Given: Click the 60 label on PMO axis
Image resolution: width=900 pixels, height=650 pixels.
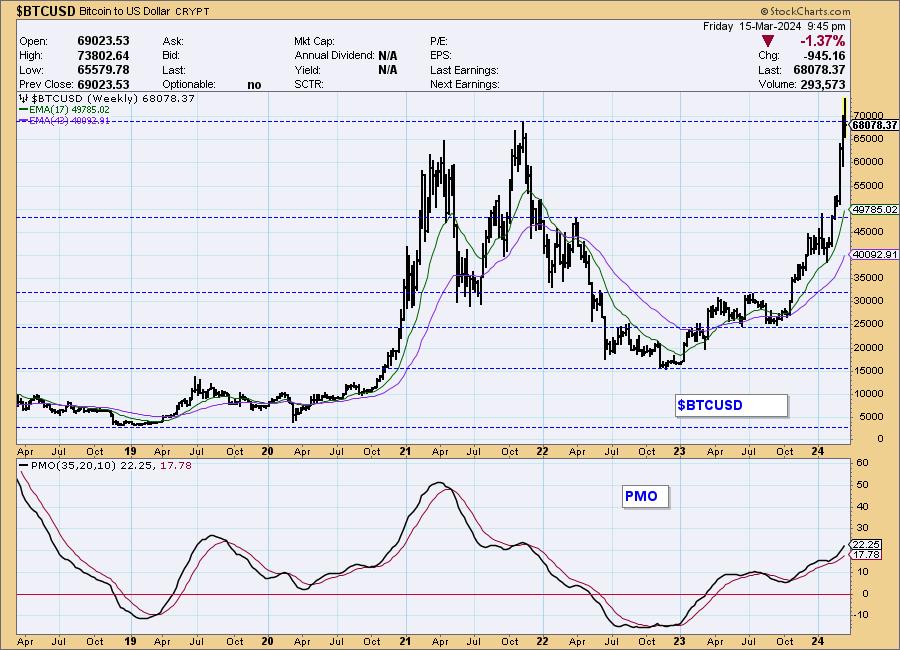Looking at the screenshot, I should (862, 463).
